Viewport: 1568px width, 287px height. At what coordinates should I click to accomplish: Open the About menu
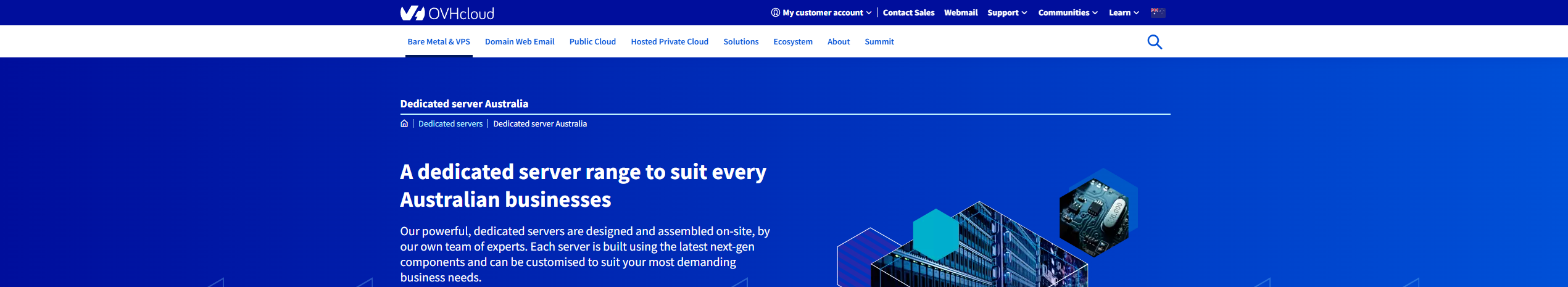tap(839, 42)
